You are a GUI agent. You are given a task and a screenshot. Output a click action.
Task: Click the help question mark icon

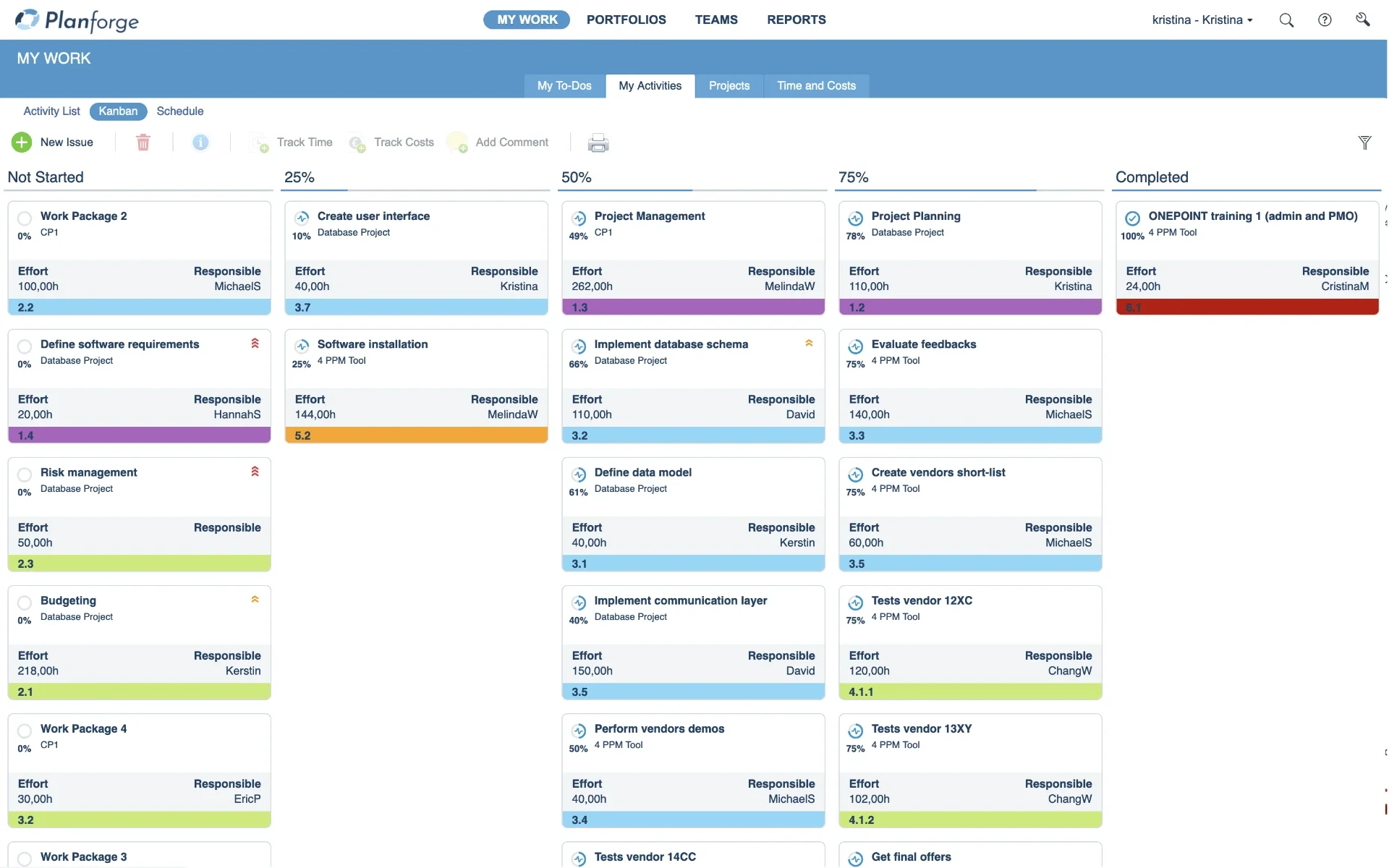click(x=1325, y=20)
